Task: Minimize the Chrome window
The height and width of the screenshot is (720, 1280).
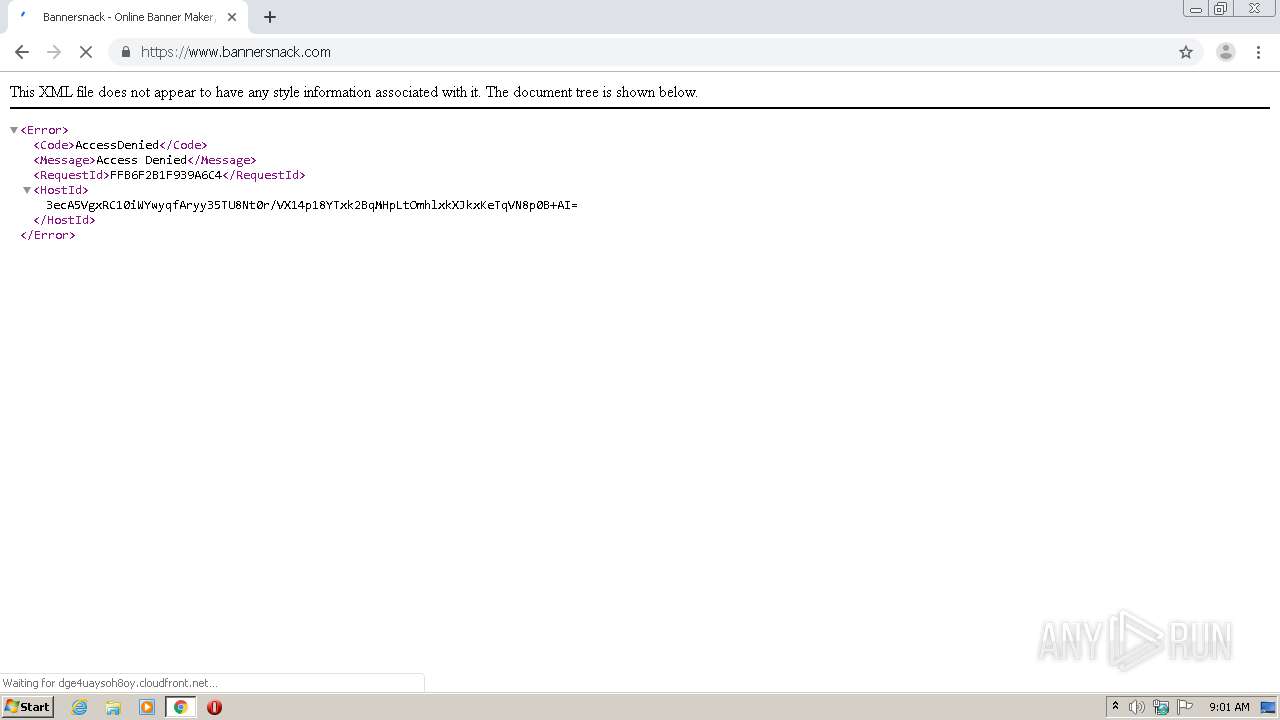Action: (1196, 9)
